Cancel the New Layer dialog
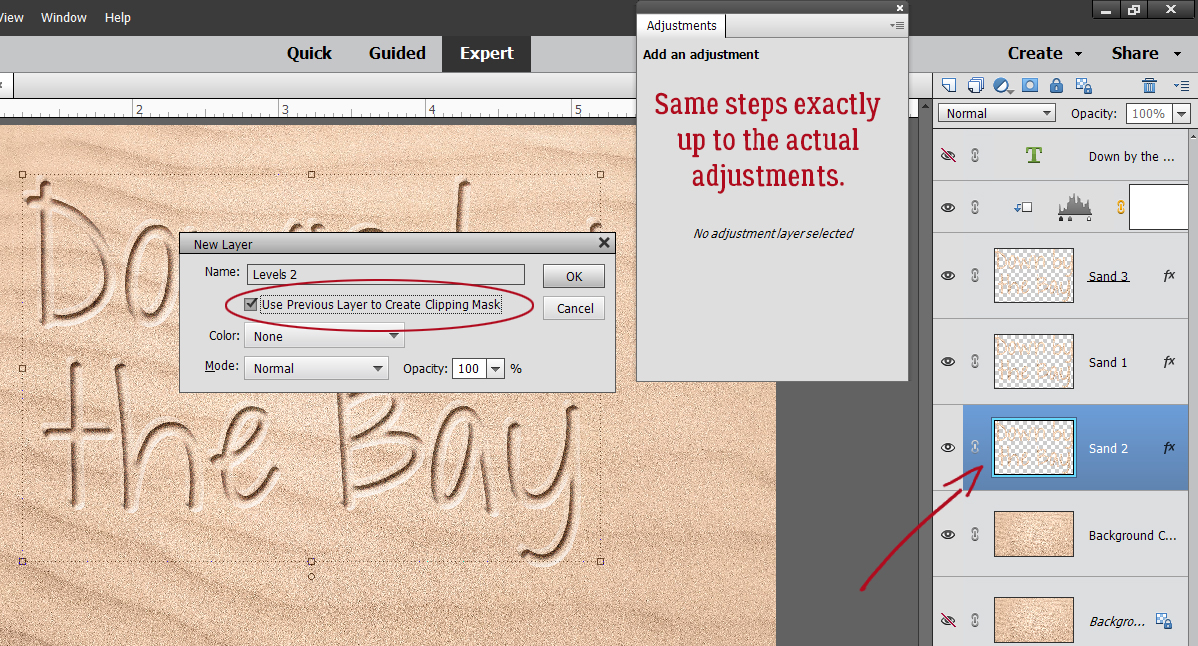Image resolution: width=1198 pixels, height=646 pixels. coord(575,308)
